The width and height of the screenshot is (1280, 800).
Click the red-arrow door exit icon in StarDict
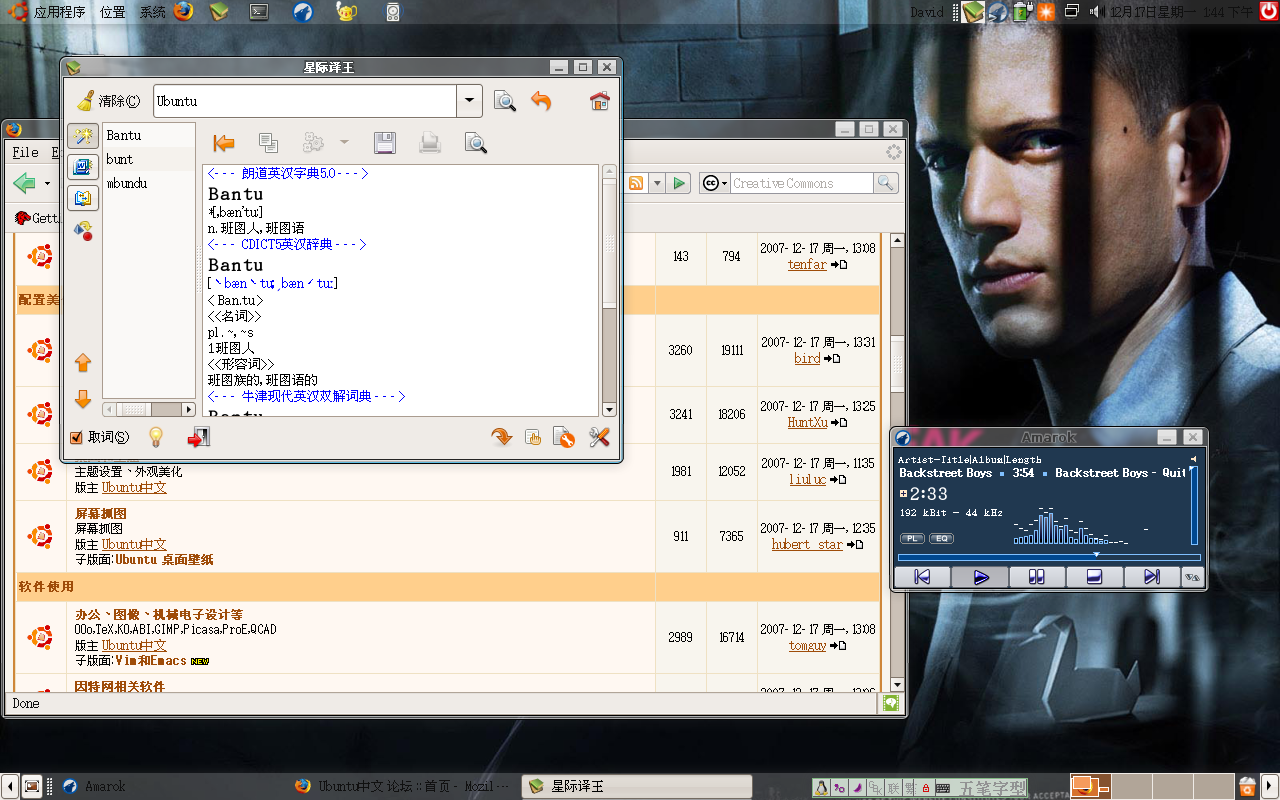198,437
